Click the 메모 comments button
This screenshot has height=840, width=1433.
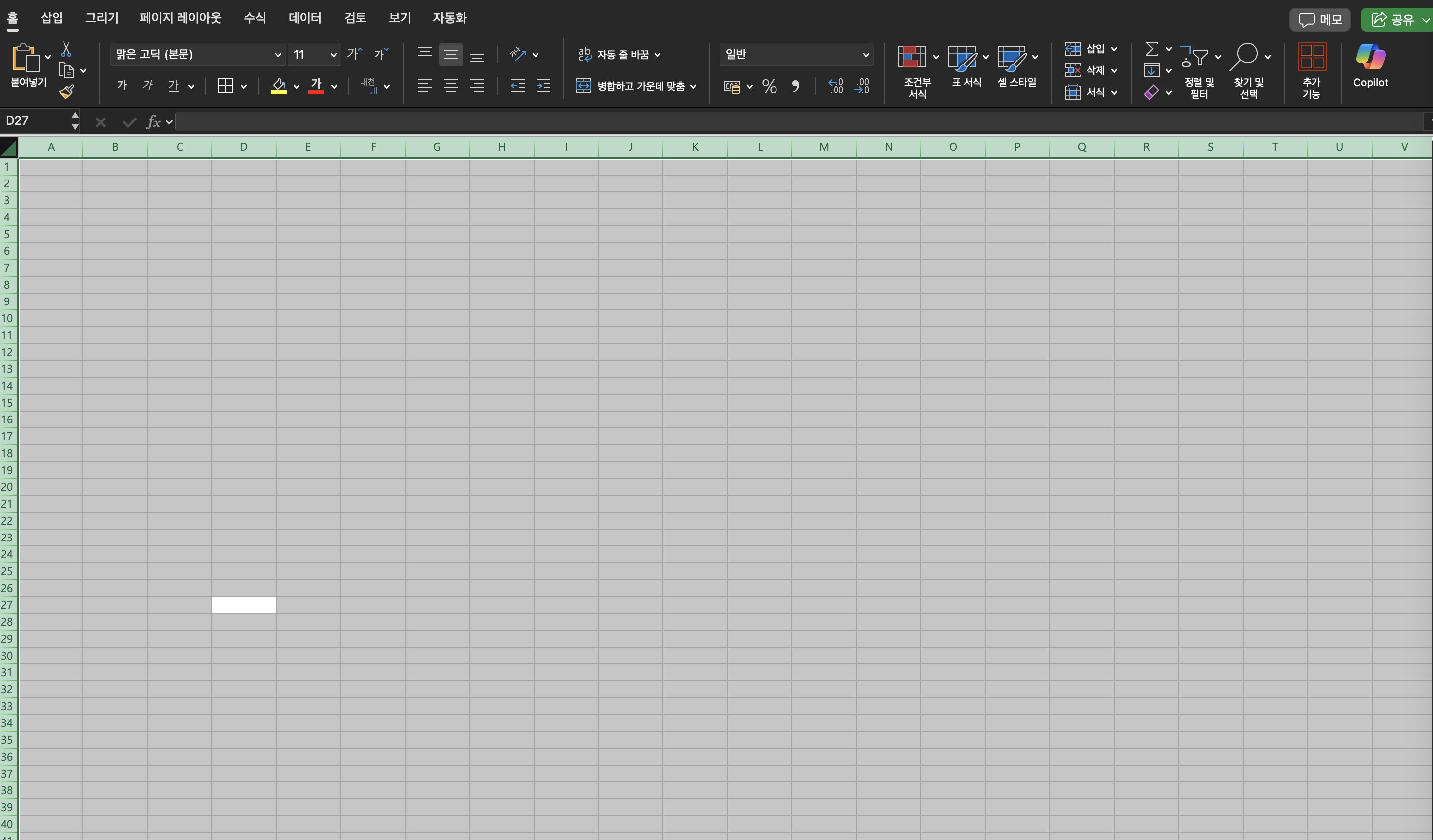pyautogui.click(x=1320, y=20)
